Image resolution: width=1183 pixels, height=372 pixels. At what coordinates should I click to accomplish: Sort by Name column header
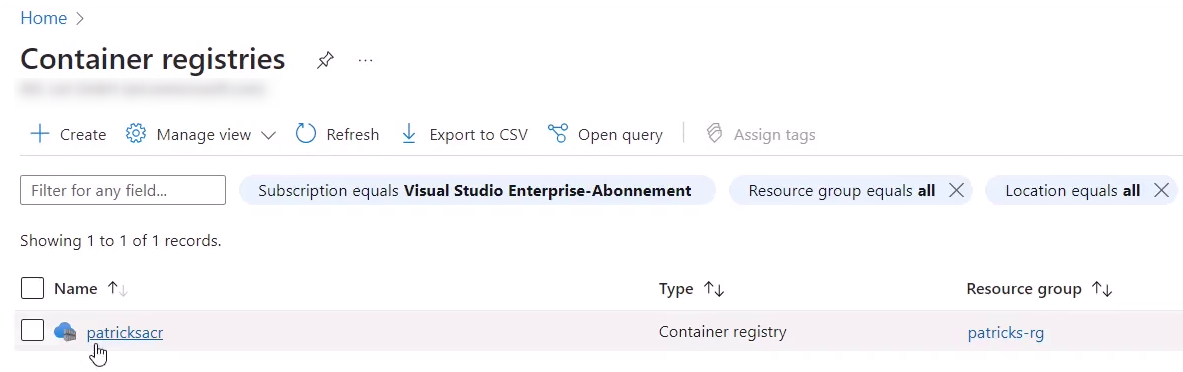point(75,288)
